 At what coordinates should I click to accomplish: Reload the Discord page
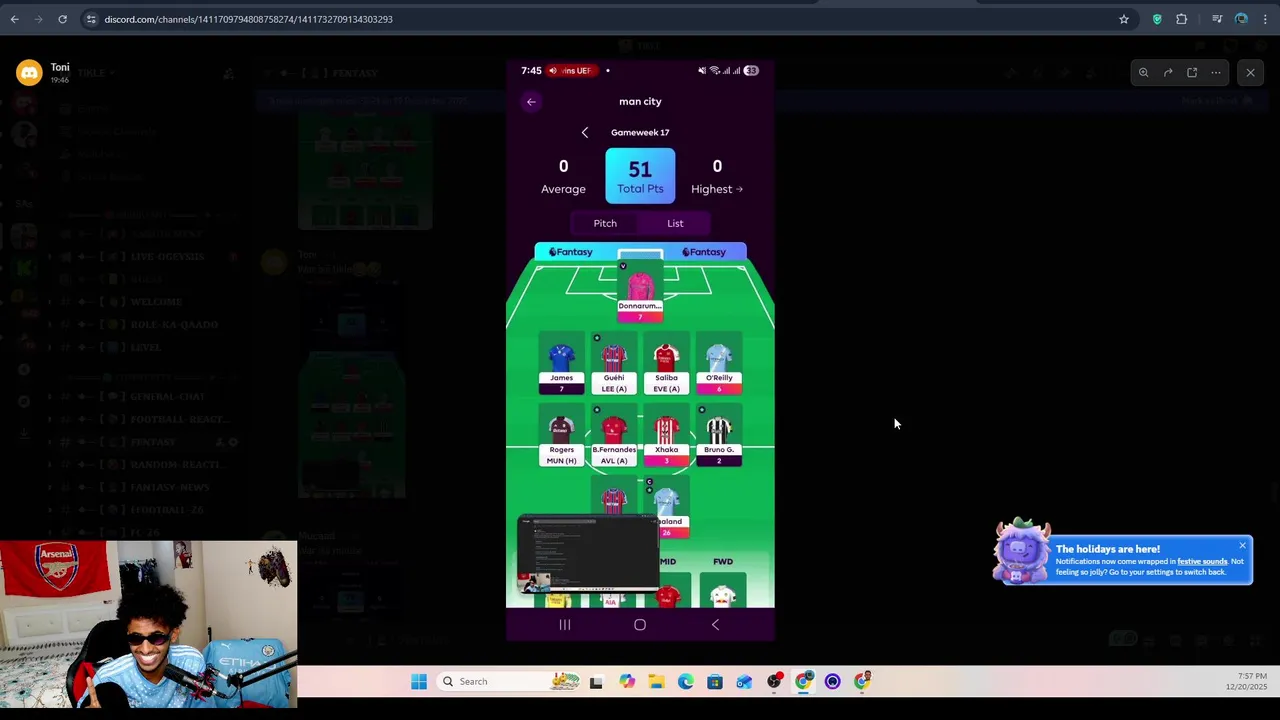tap(62, 19)
